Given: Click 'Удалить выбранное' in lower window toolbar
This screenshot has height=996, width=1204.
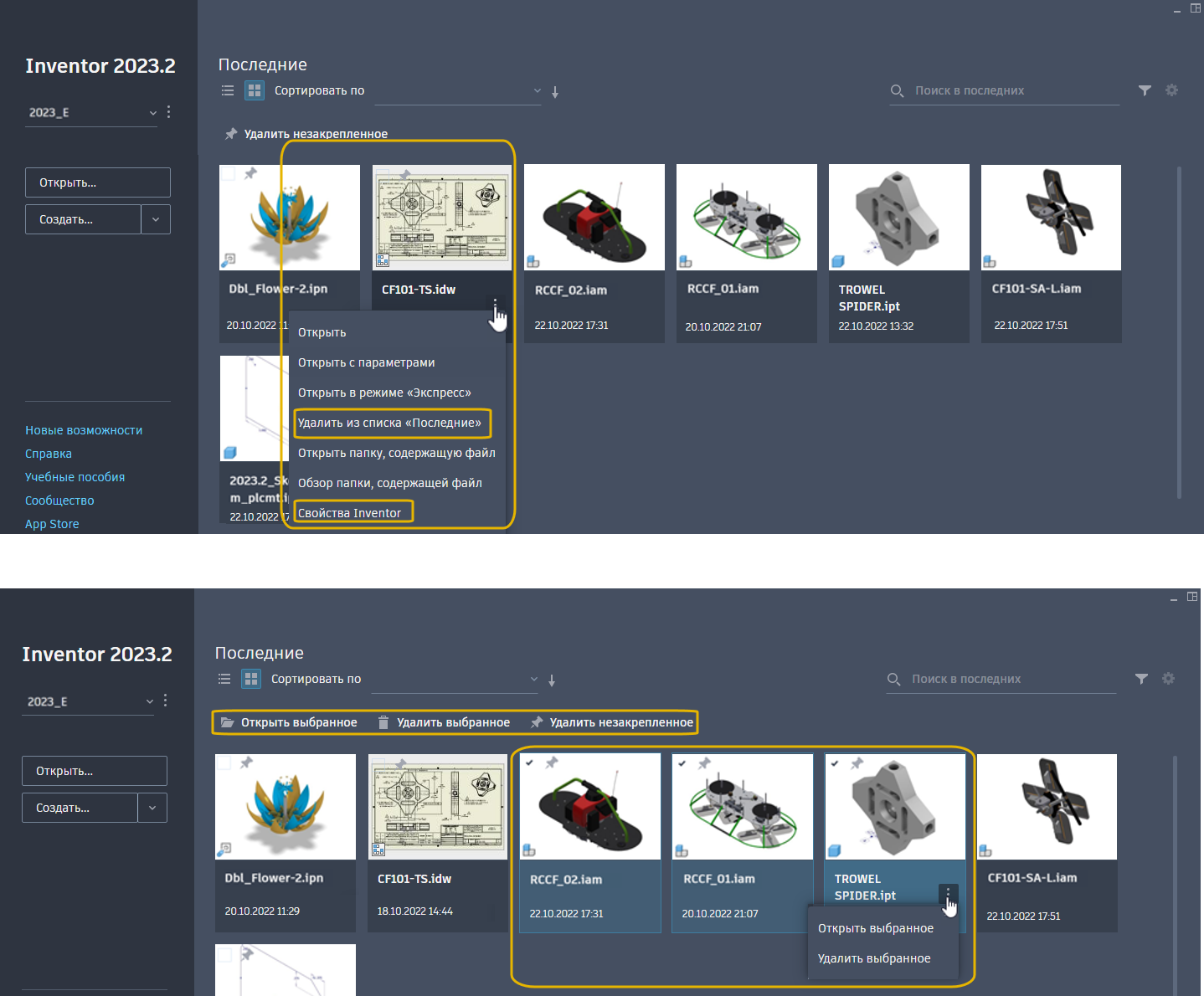Looking at the screenshot, I should [x=444, y=722].
